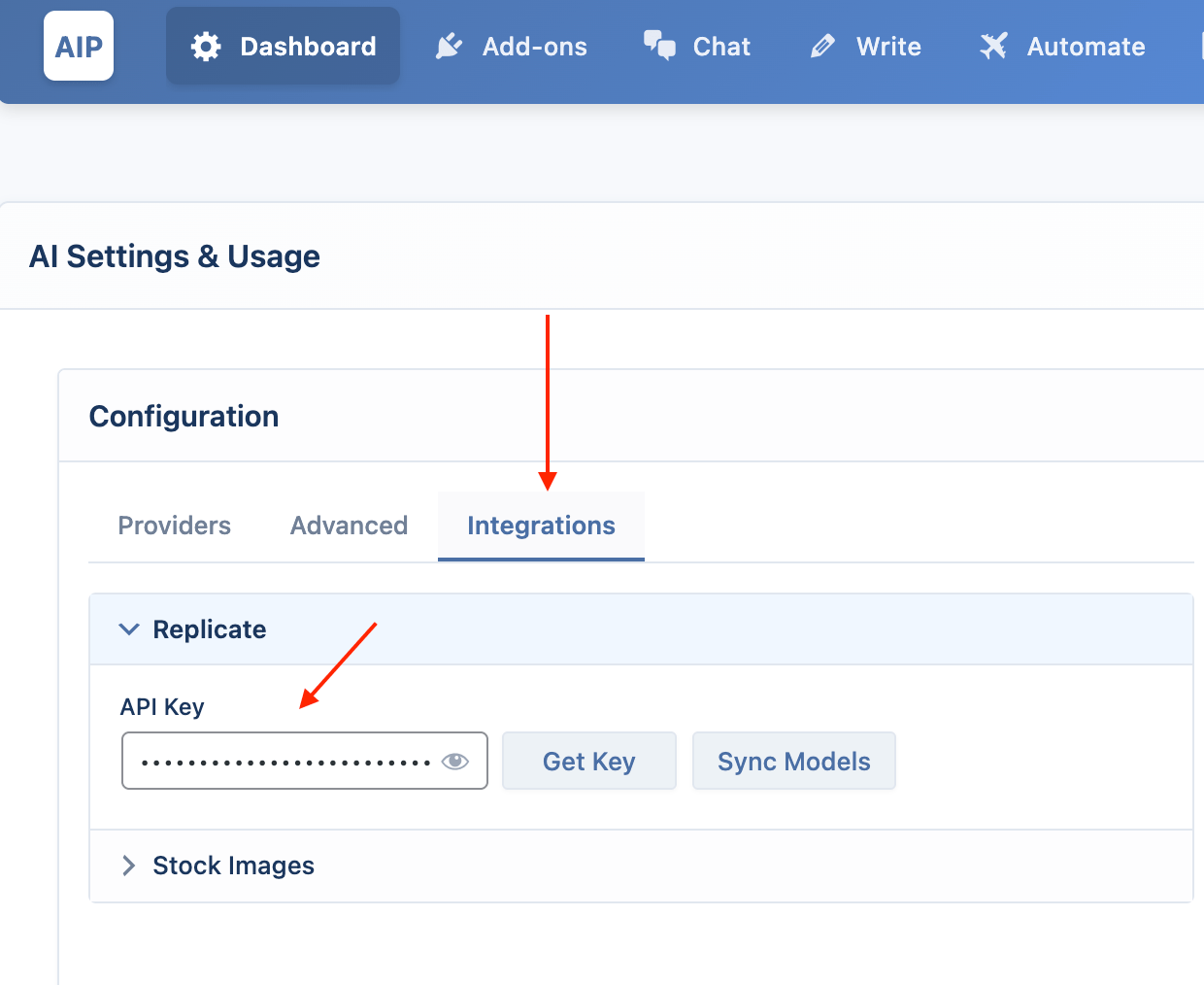This screenshot has width=1204, height=985.
Task: Collapse the Replicate section chevron
Action: [x=128, y=629]
